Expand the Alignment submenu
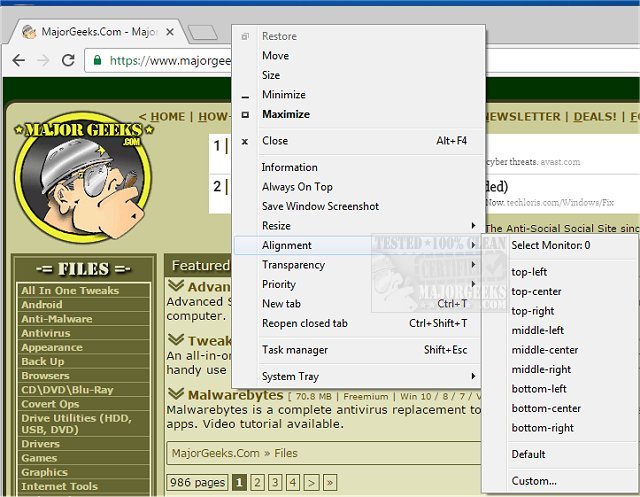Viewport: 640px width, 497px height. [358, 245]
